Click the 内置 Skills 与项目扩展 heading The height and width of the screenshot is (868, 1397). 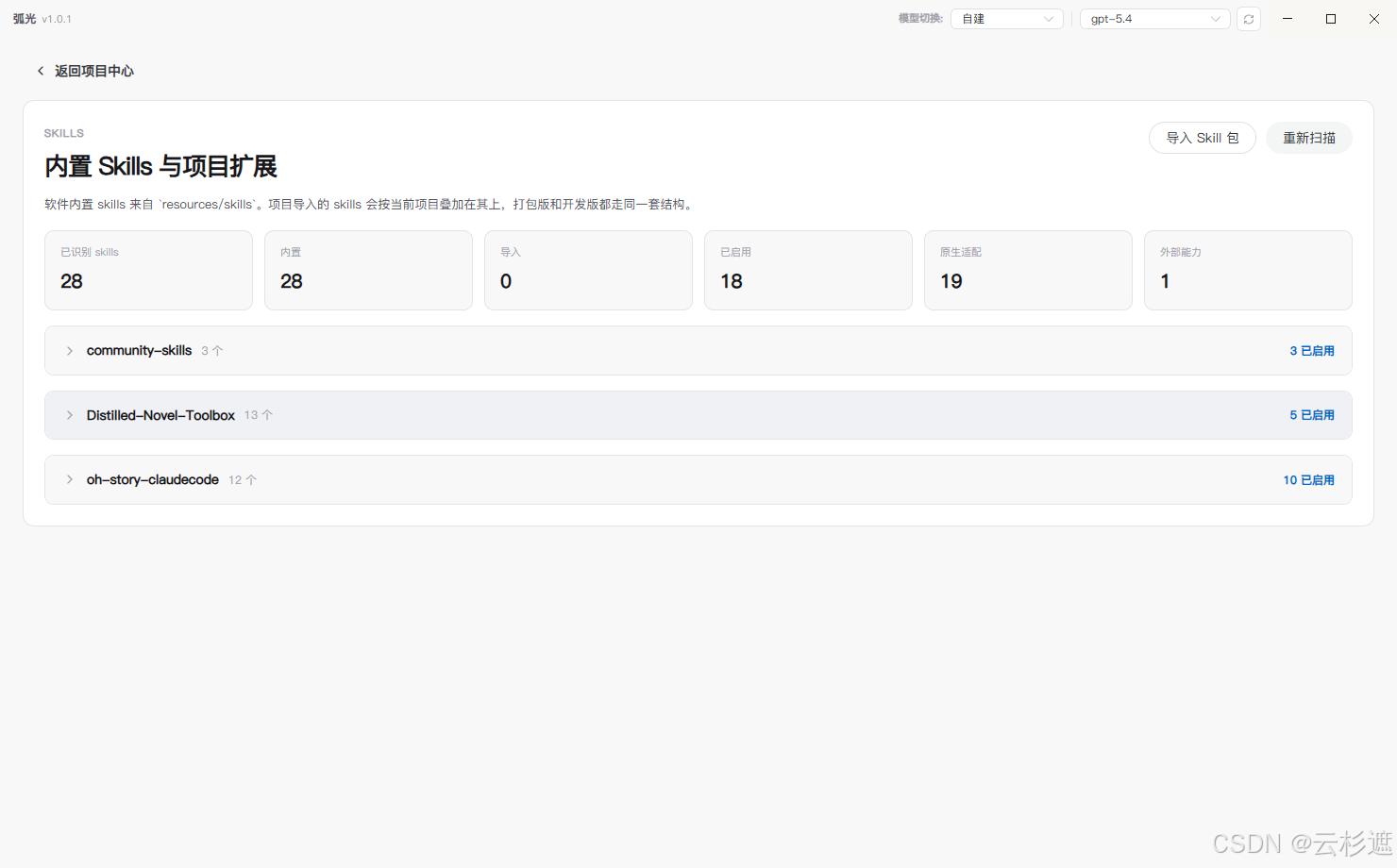160,167
